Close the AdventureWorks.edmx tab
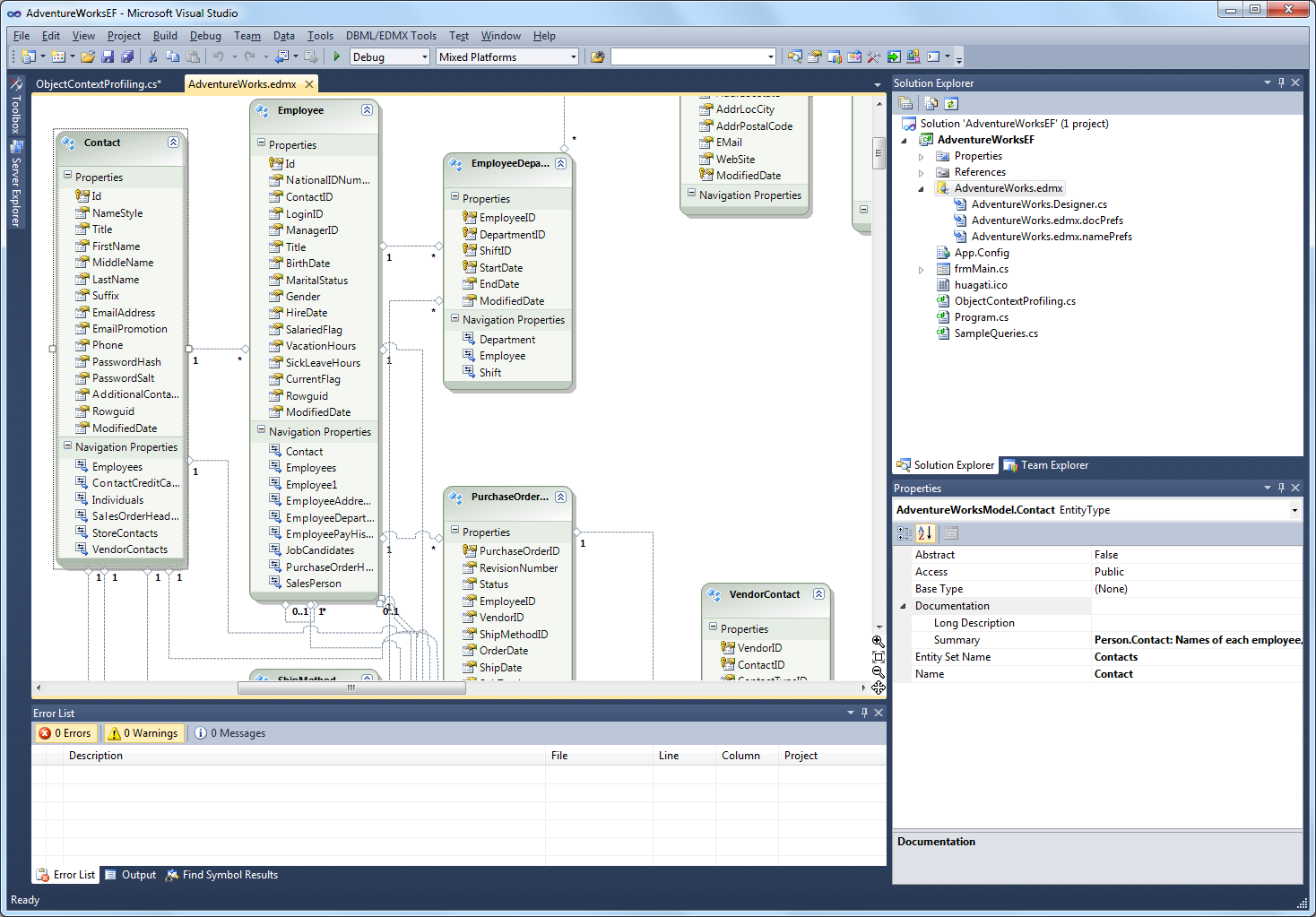 309,83
